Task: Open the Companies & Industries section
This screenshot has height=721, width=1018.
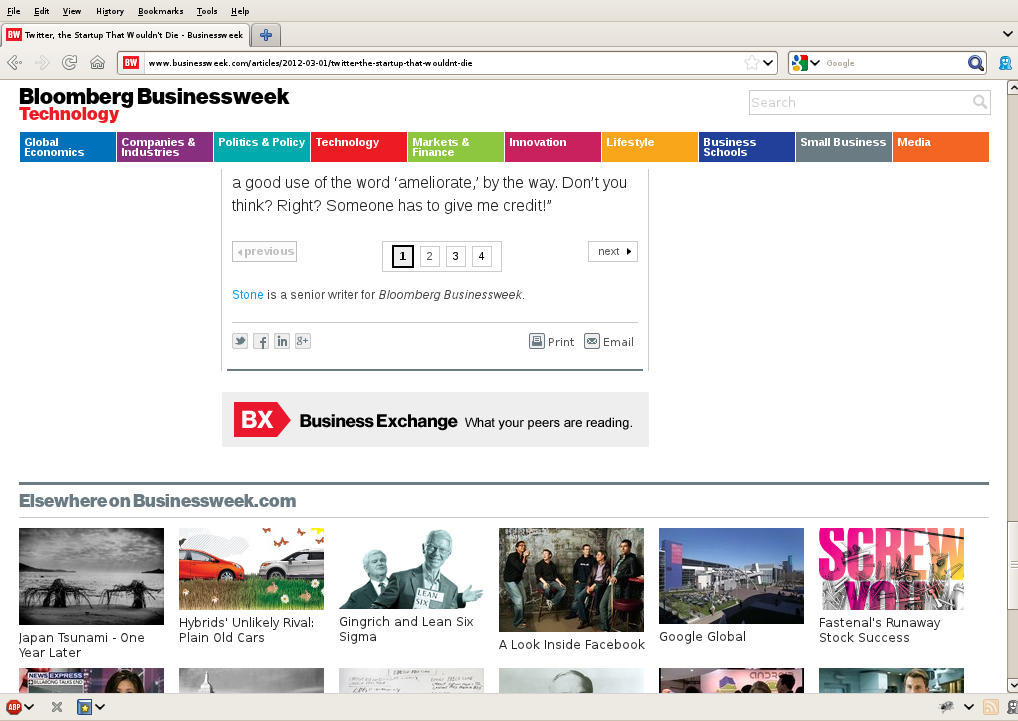Action: point(165,147)
